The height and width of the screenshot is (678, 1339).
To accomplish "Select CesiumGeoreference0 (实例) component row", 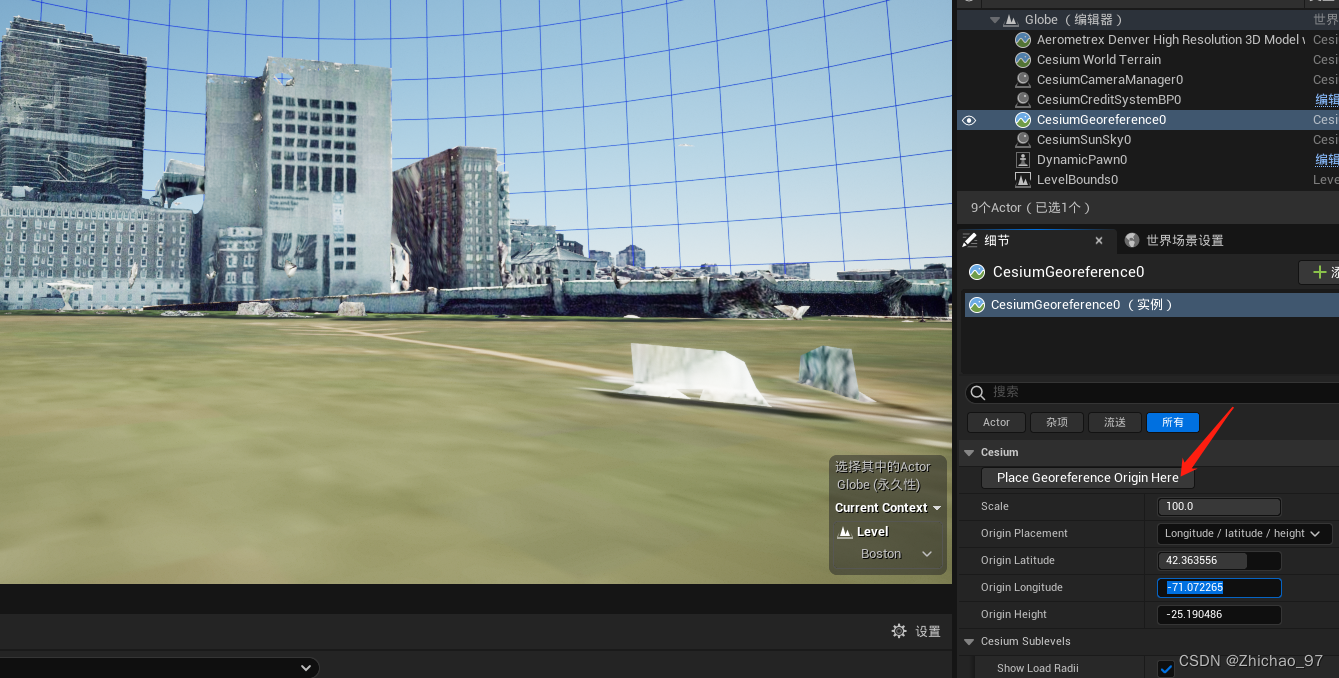I will (1152, 305).
